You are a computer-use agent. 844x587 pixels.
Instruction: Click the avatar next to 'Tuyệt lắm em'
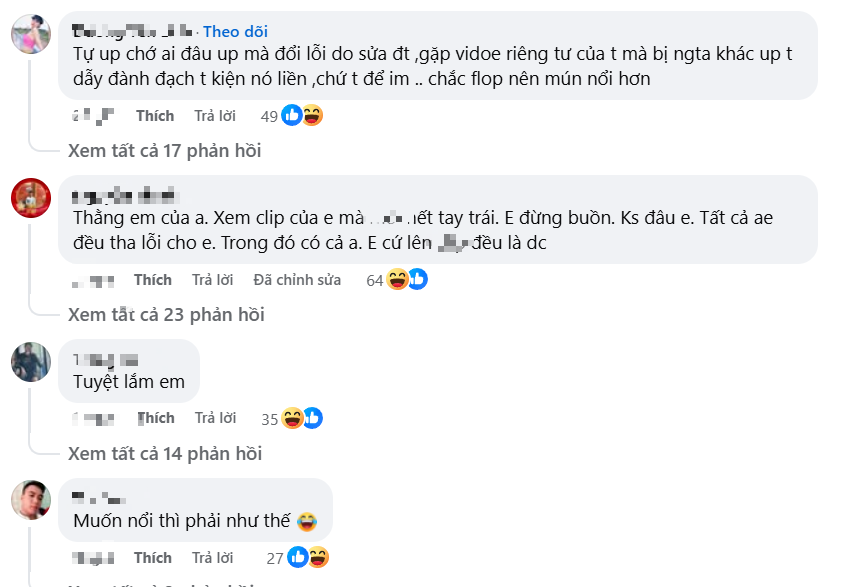pos(30,360)
